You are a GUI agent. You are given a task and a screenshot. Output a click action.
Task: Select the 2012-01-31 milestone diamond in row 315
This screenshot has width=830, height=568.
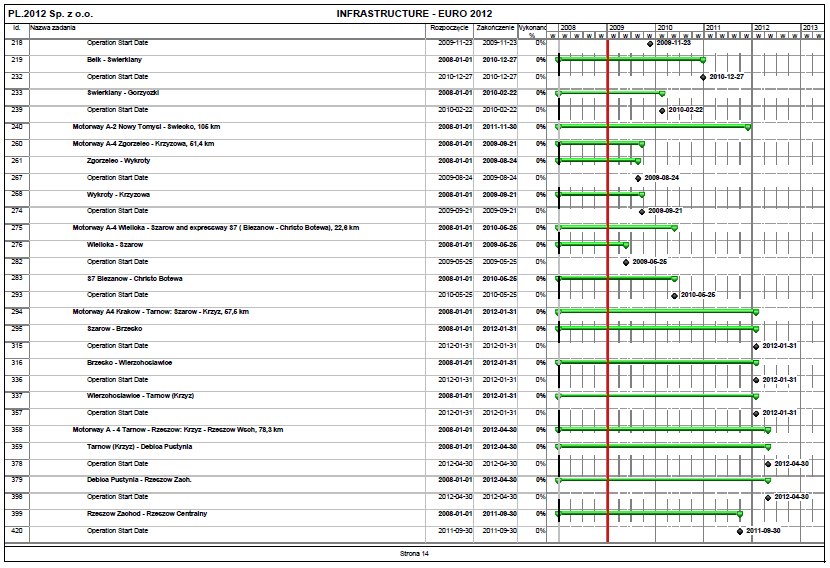click(756, 347)
